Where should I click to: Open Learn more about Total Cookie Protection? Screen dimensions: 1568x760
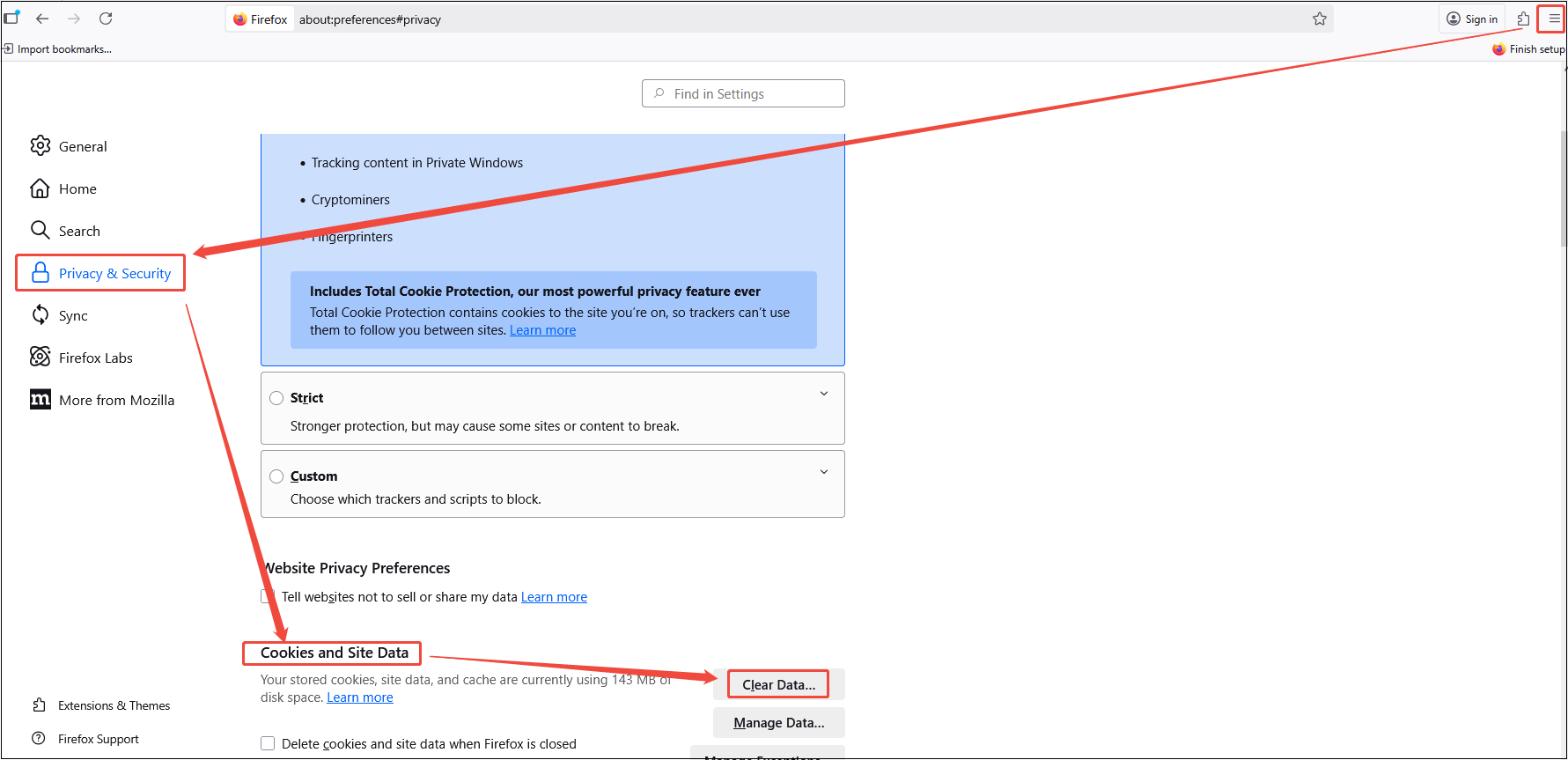tap(542, 330)
